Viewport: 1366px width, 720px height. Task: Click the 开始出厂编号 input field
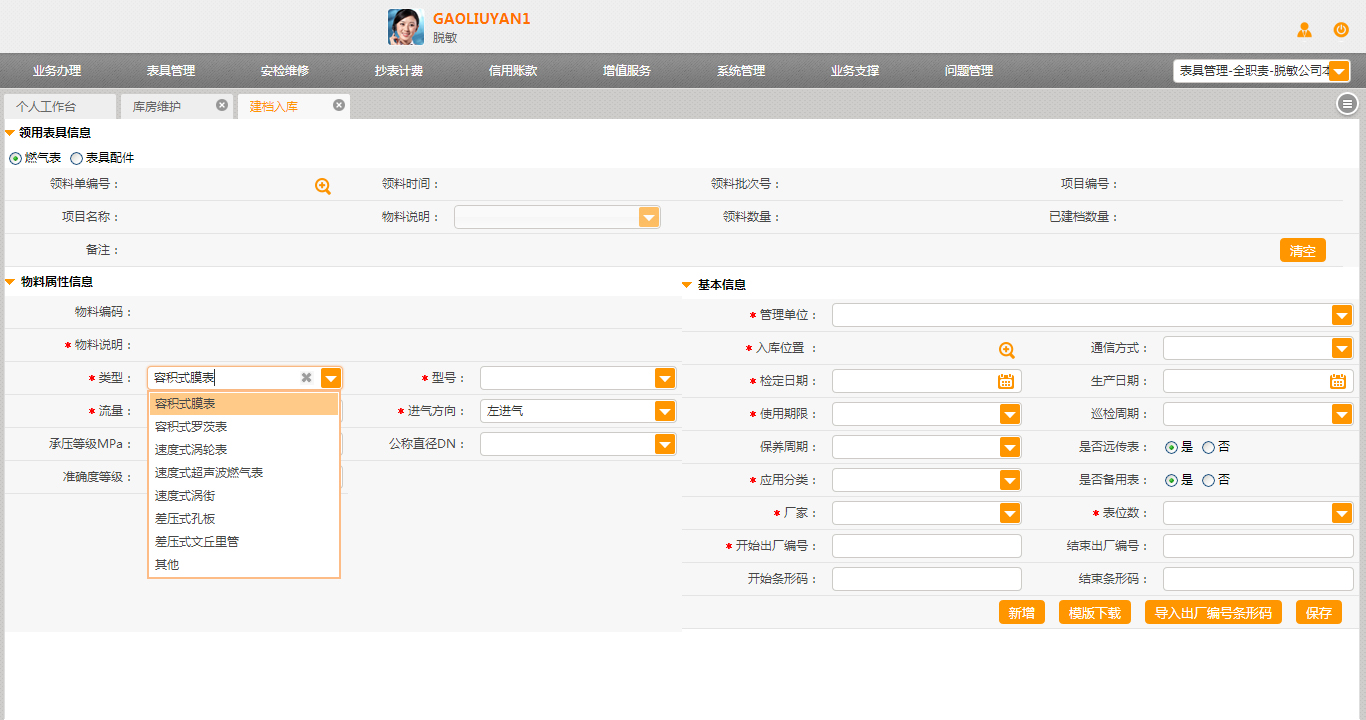click(x=926, y=546)
